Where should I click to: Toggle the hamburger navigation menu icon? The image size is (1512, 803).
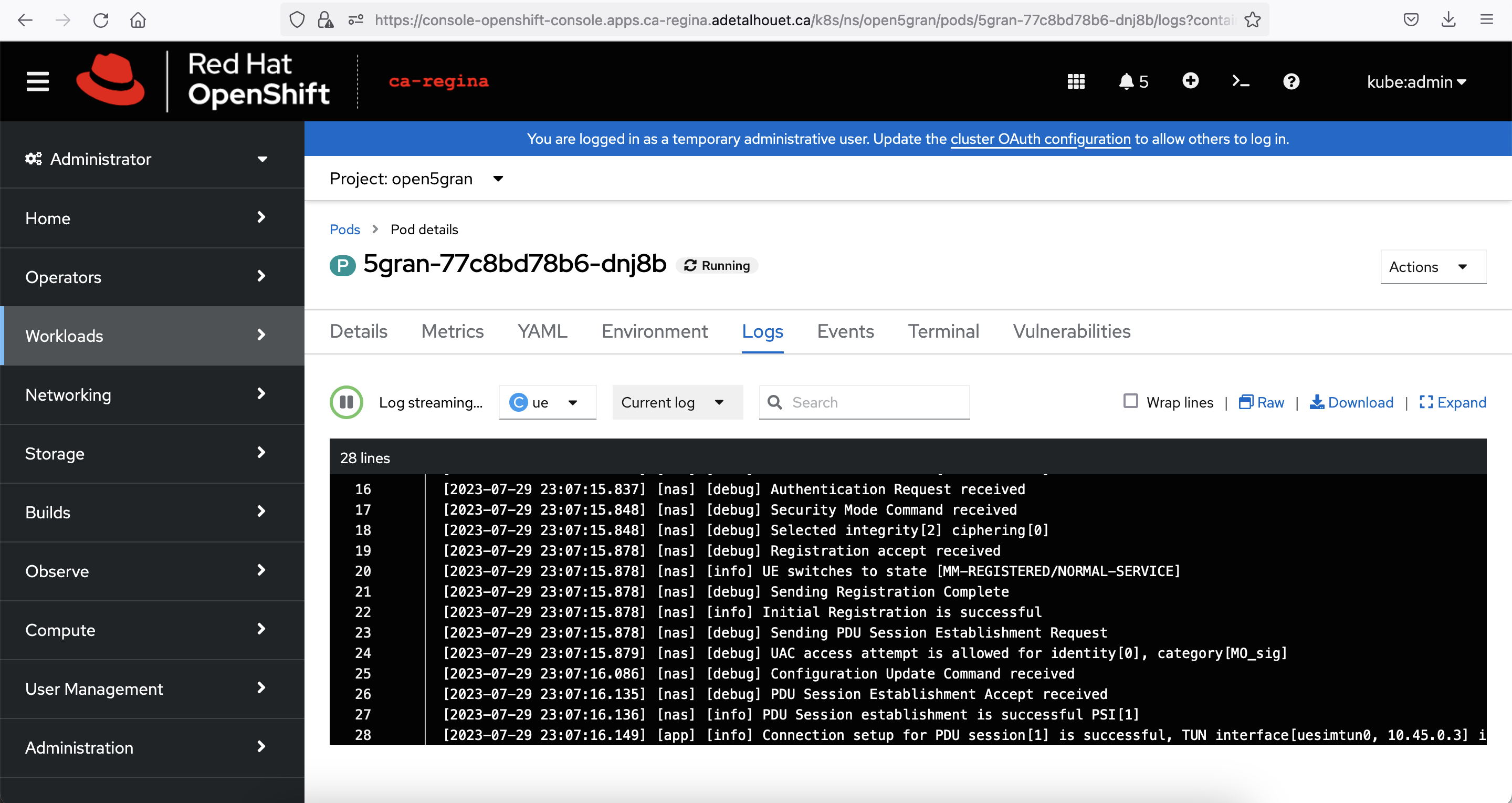(38, 81)
